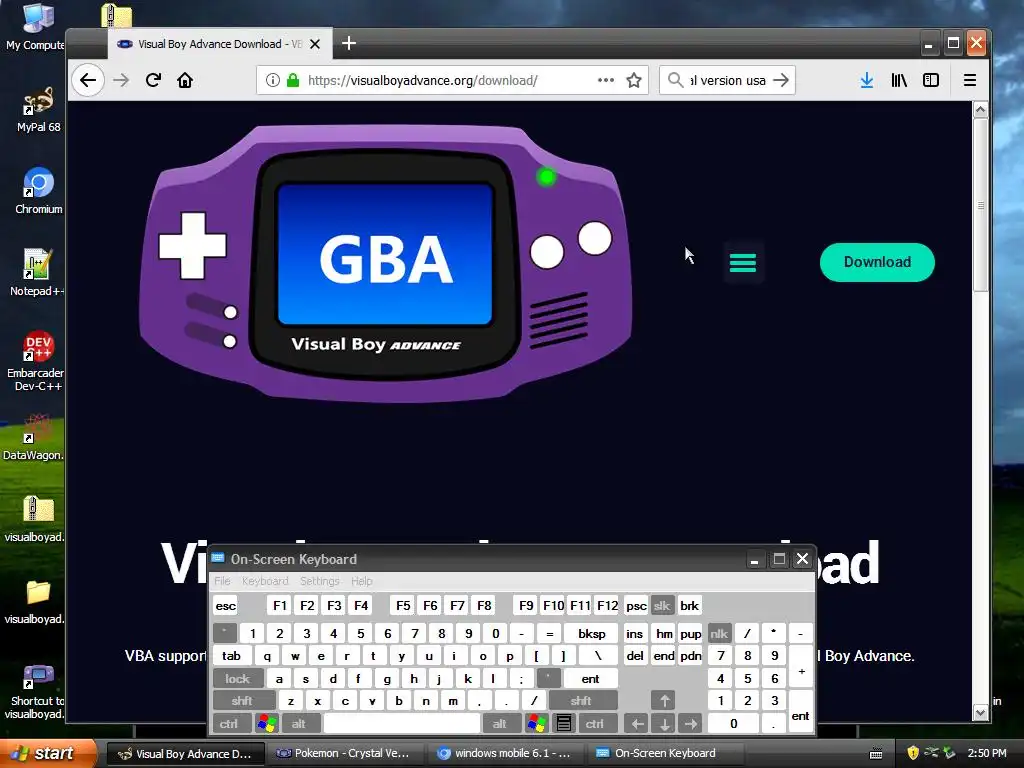
Task: Click the search arrow go button
Action: pos(781,80)
